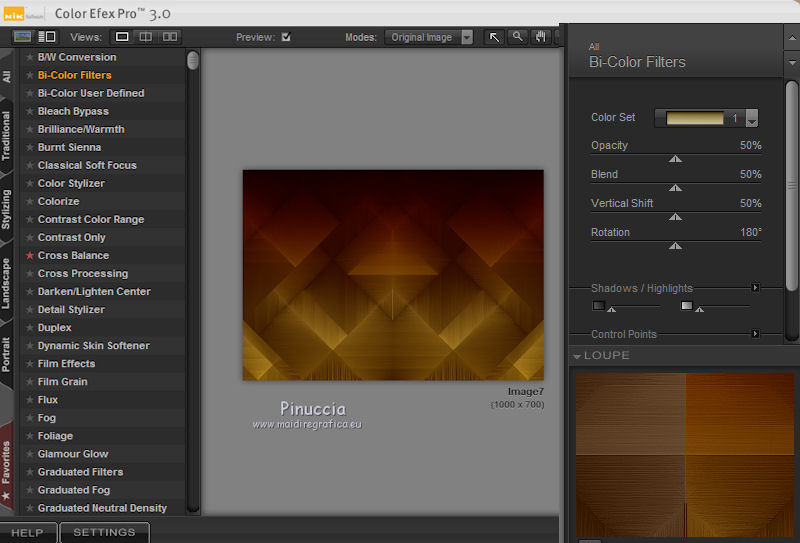Open the Color Set dropdown

tap(751, 119)
